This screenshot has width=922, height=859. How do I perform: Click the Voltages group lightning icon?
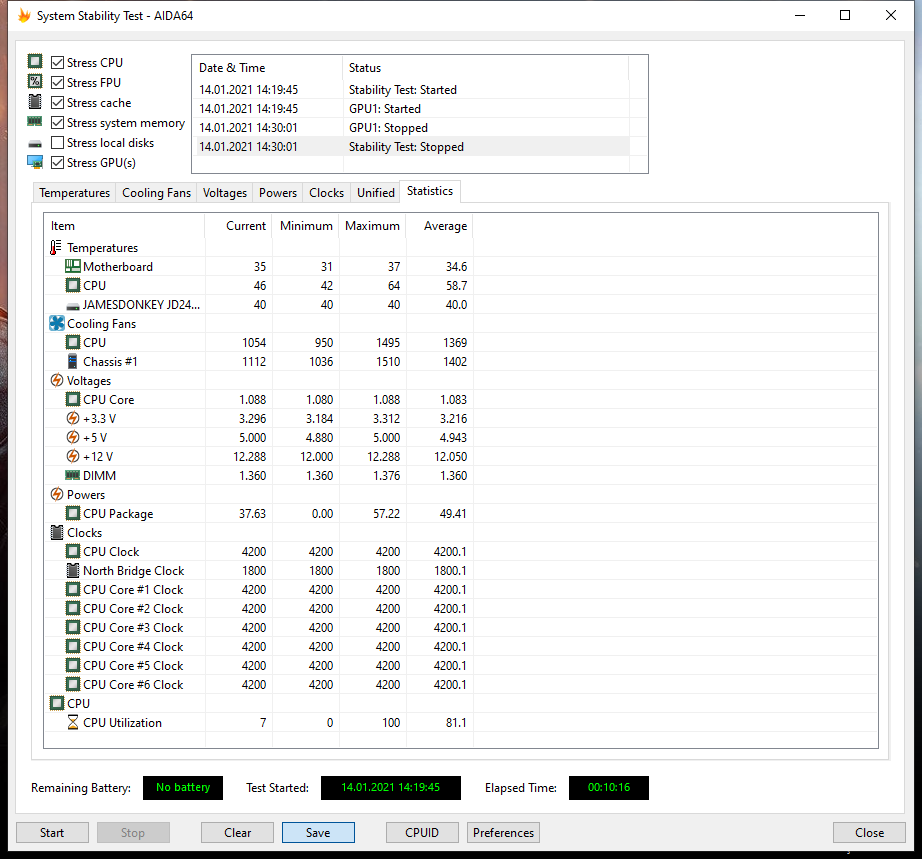(x=56, y=380)
